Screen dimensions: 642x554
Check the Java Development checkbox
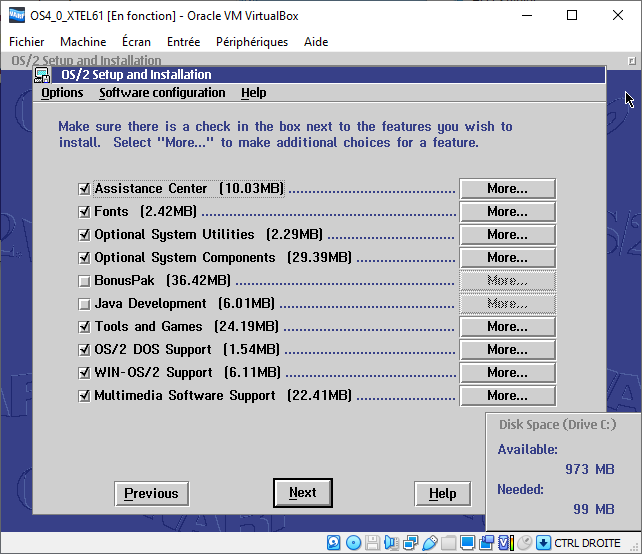click(x=84, y=304)
